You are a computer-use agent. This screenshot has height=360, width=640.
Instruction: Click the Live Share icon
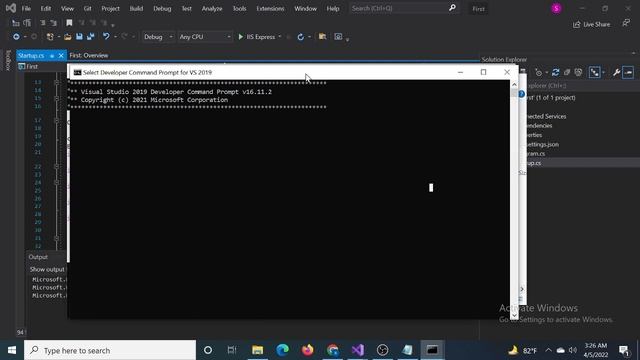point(577,24)
